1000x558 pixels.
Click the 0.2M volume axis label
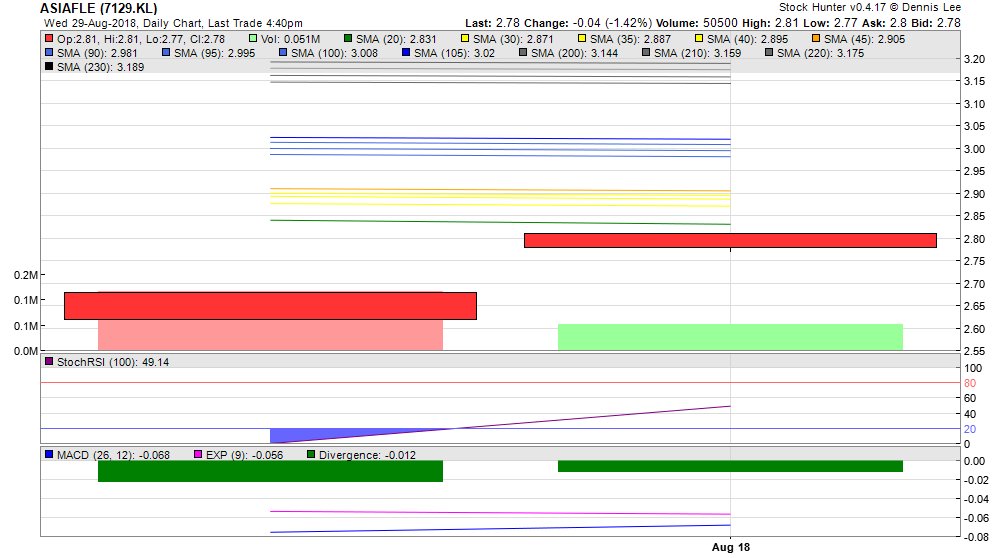[26, 275]
